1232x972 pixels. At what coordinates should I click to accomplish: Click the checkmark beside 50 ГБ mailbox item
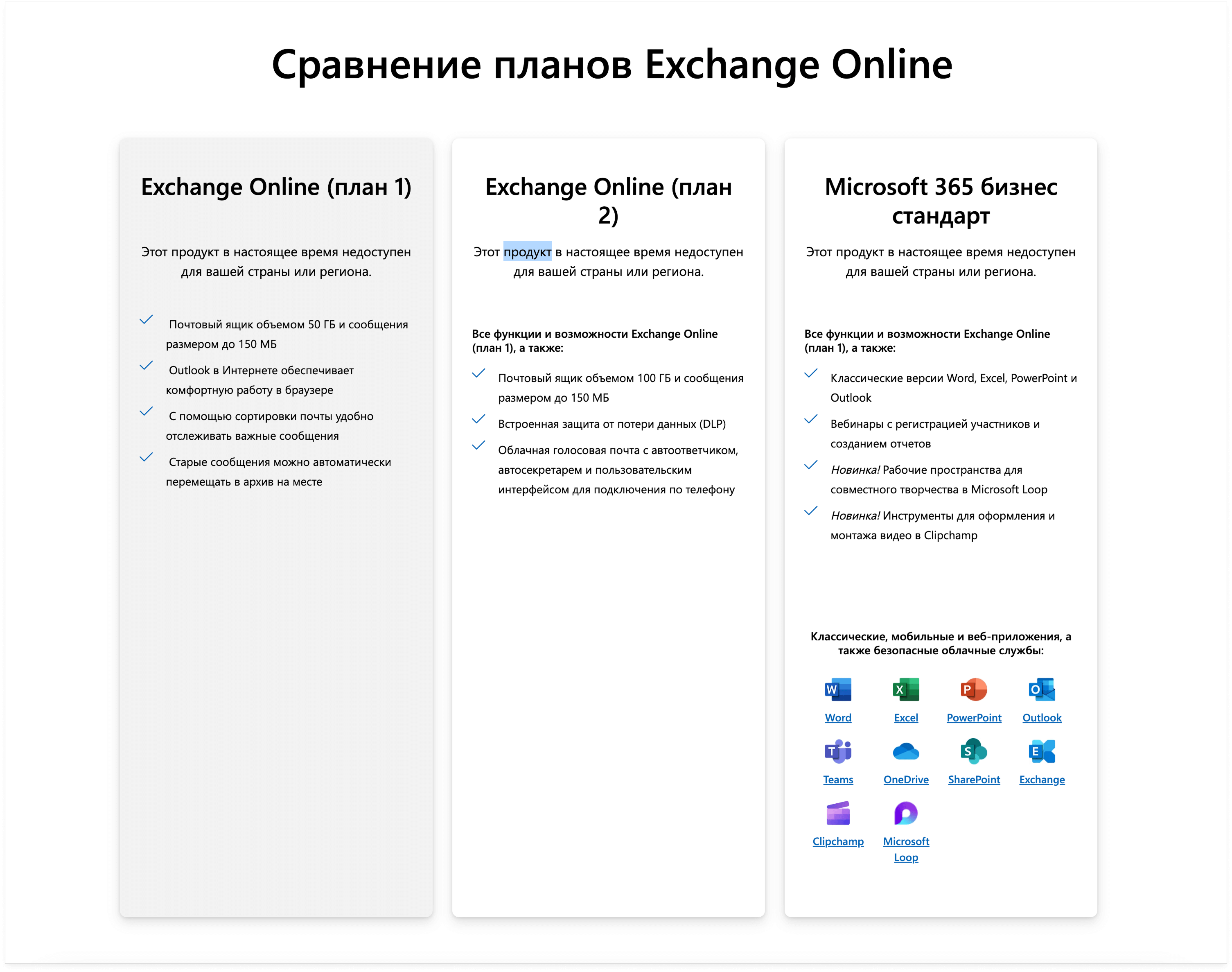146,320
